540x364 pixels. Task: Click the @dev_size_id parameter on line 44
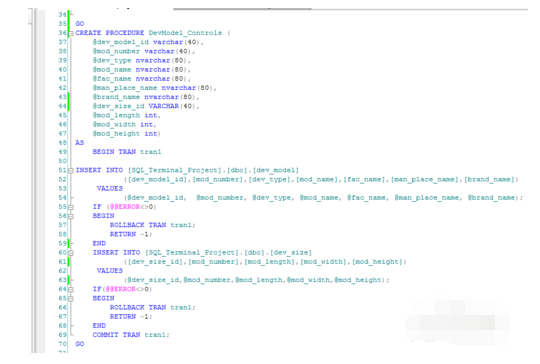pos(118,106)
